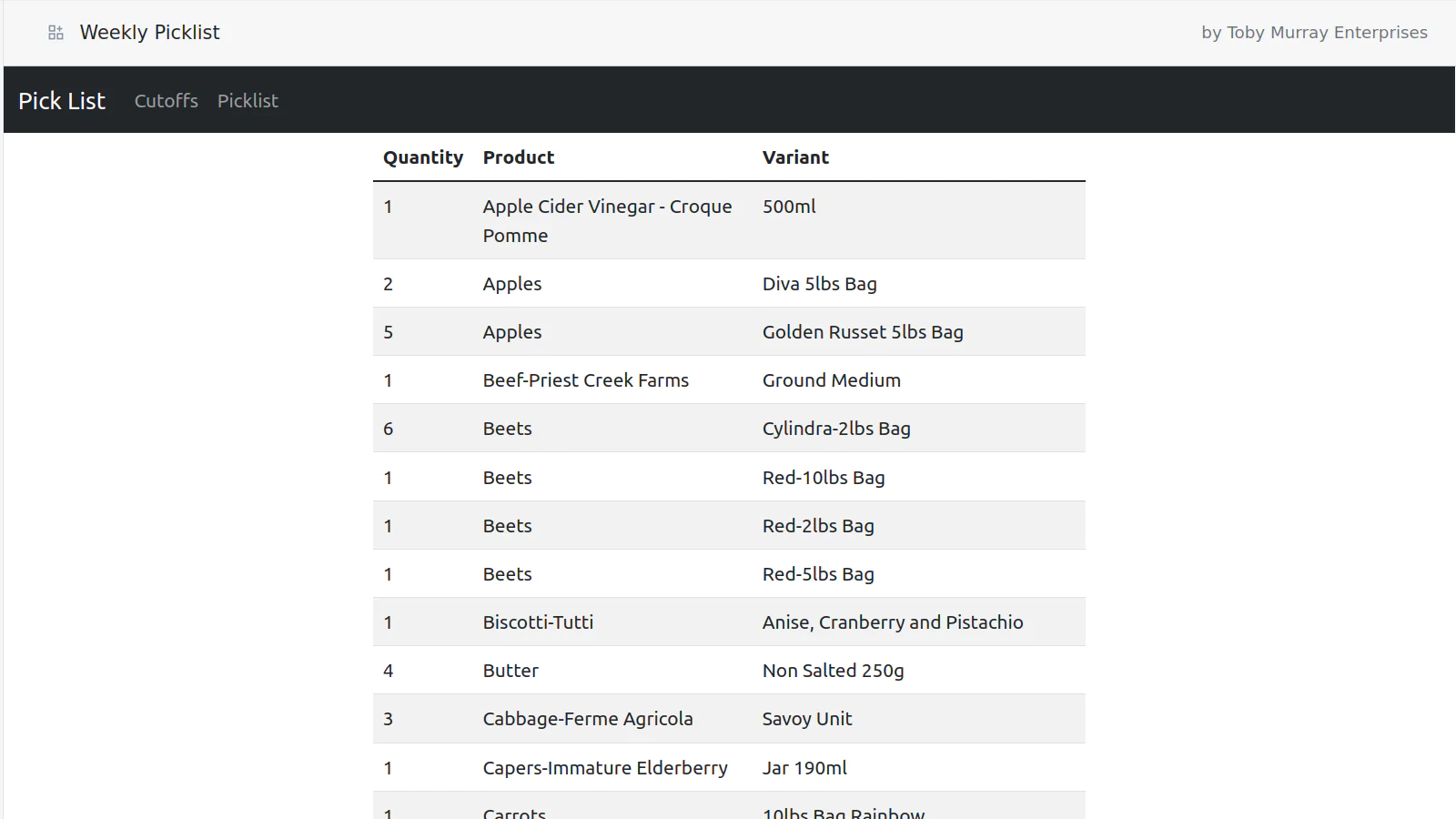Select the Red-2lbs Bag beets row
This screenshot has width=1456, height=819.
(x=728, y=525)
